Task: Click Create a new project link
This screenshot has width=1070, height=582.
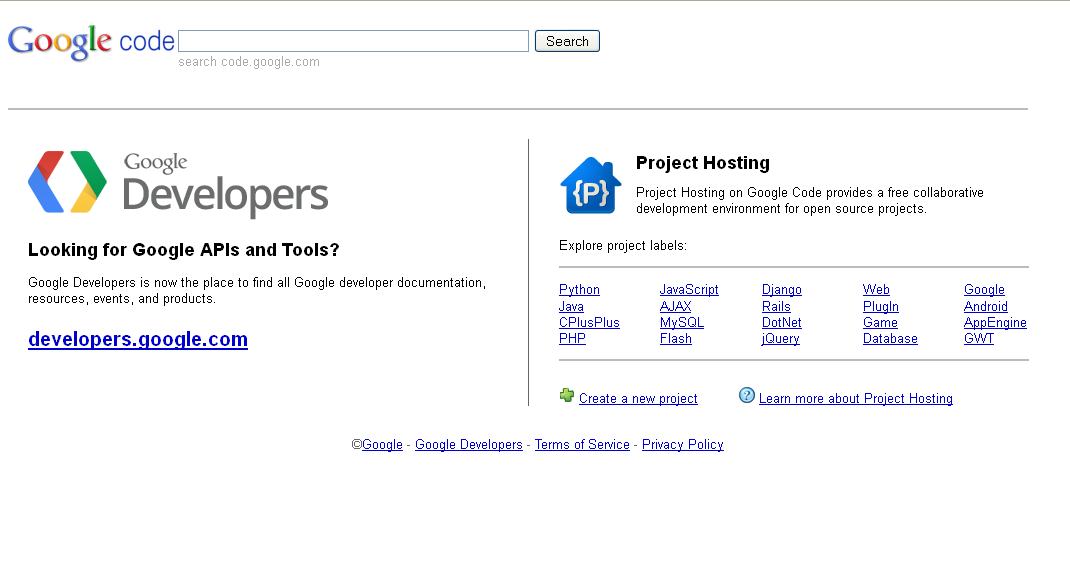Action: (638, 398)
